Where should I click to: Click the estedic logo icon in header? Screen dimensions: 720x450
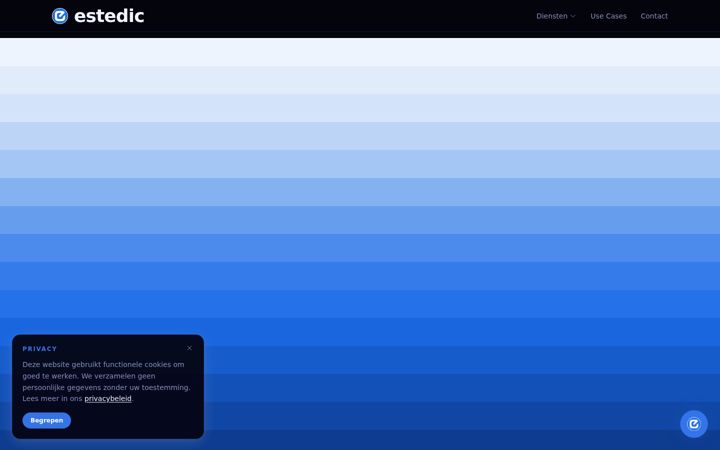60,16
